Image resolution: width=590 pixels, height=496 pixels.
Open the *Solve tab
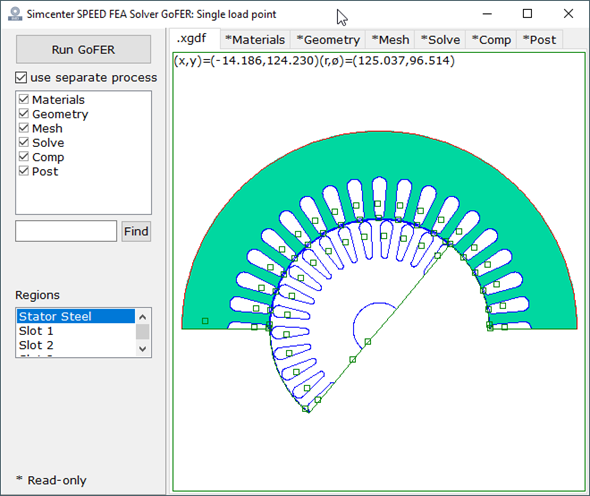pyautogui.click(x=440, y=40)
